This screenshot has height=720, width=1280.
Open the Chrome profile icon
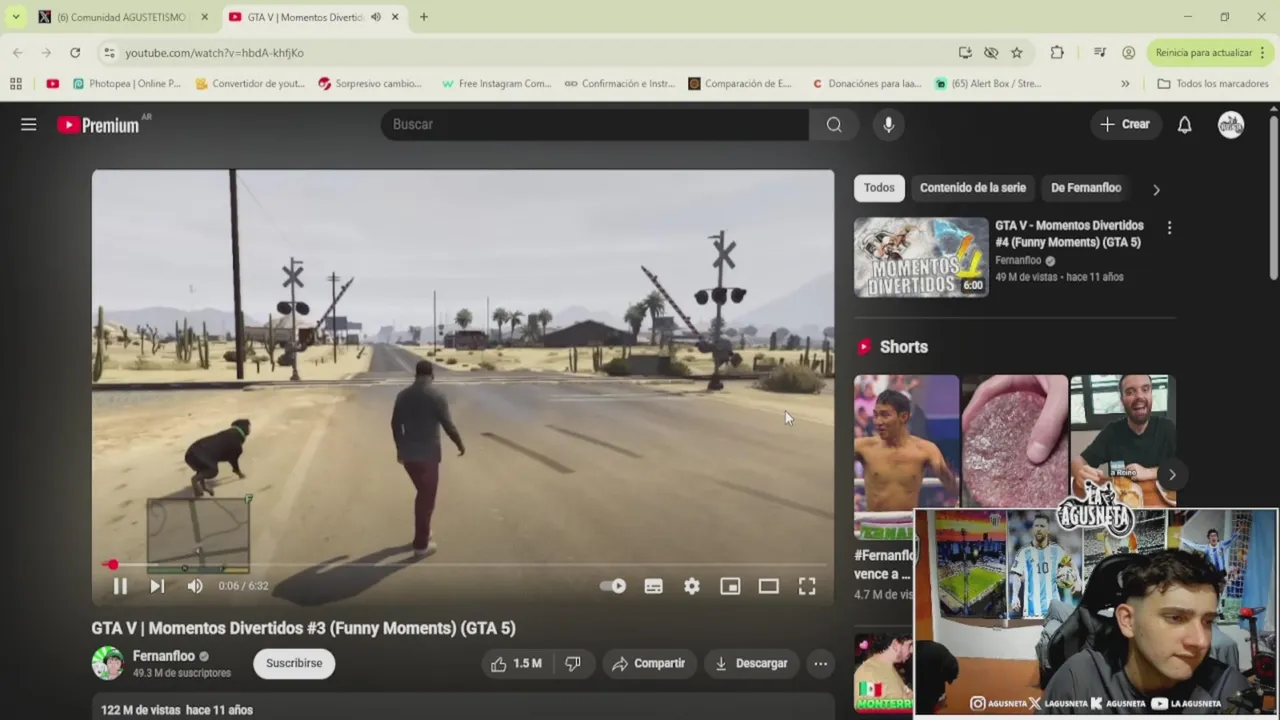(x=1128, y=52)
